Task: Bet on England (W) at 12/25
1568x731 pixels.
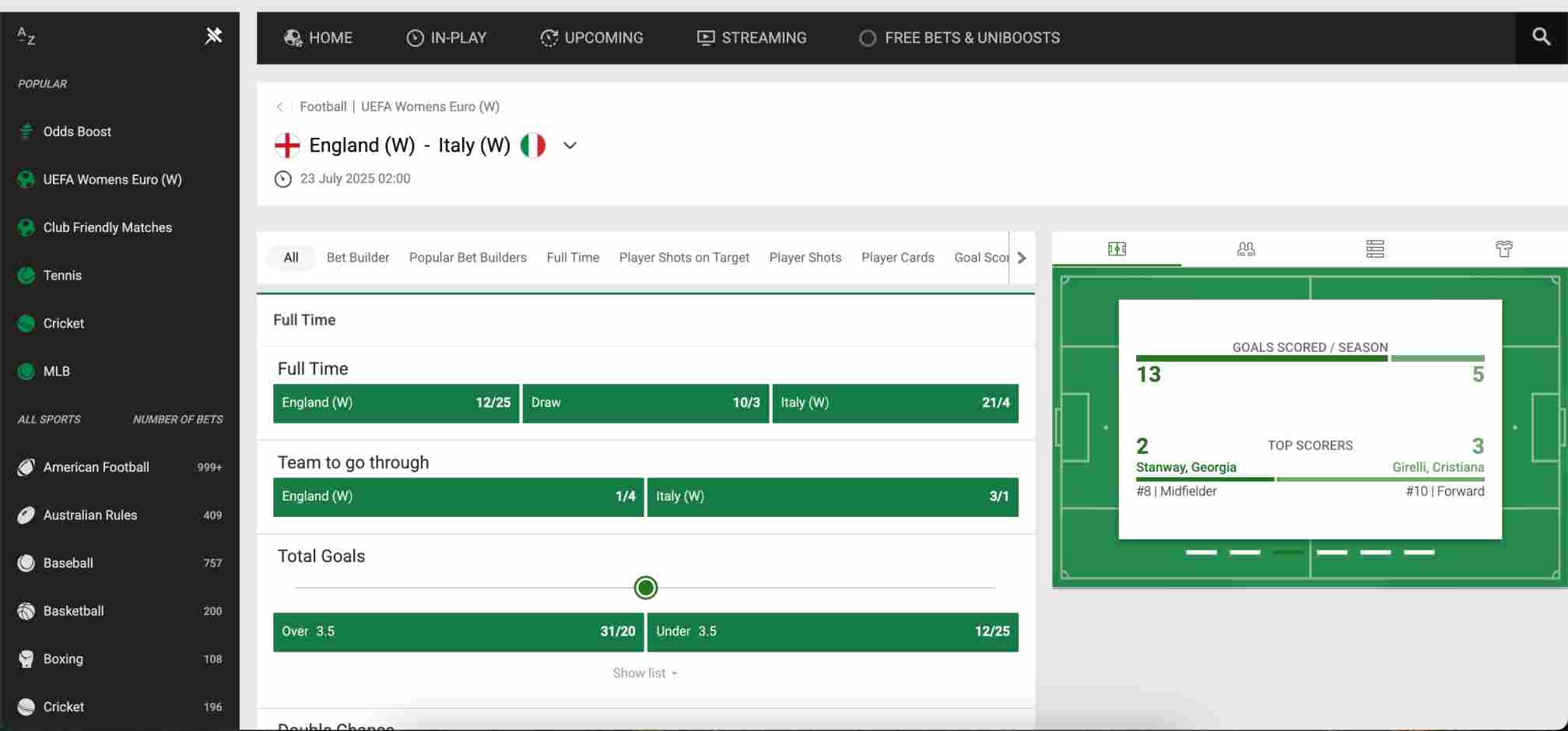Action: coord(396,403)
